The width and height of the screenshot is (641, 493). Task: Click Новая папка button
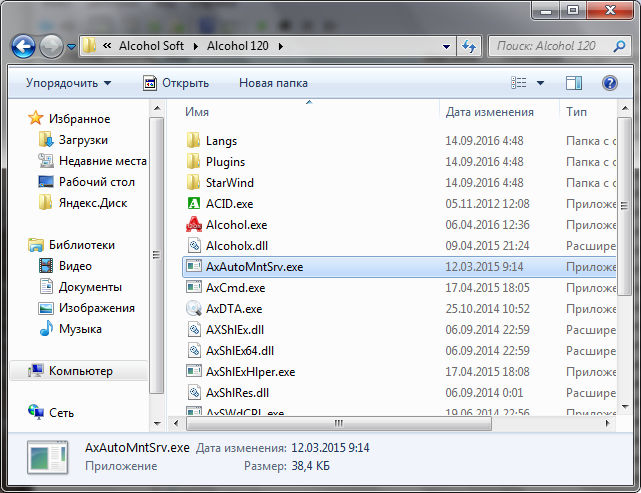tap(273, 83)
